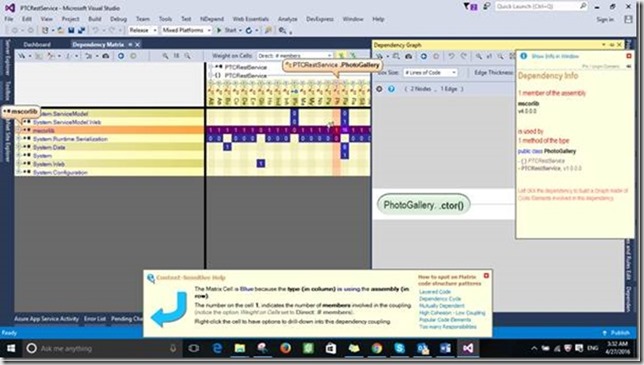Screen dimensions: 644x365
Task: Click the camera snapshot icon in Dependency Matrix toolbar
Action: coord(106,56)
